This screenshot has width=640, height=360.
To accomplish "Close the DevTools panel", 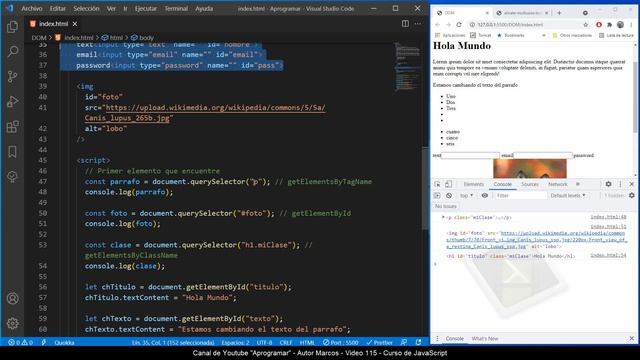I will [x=631, y=184].
